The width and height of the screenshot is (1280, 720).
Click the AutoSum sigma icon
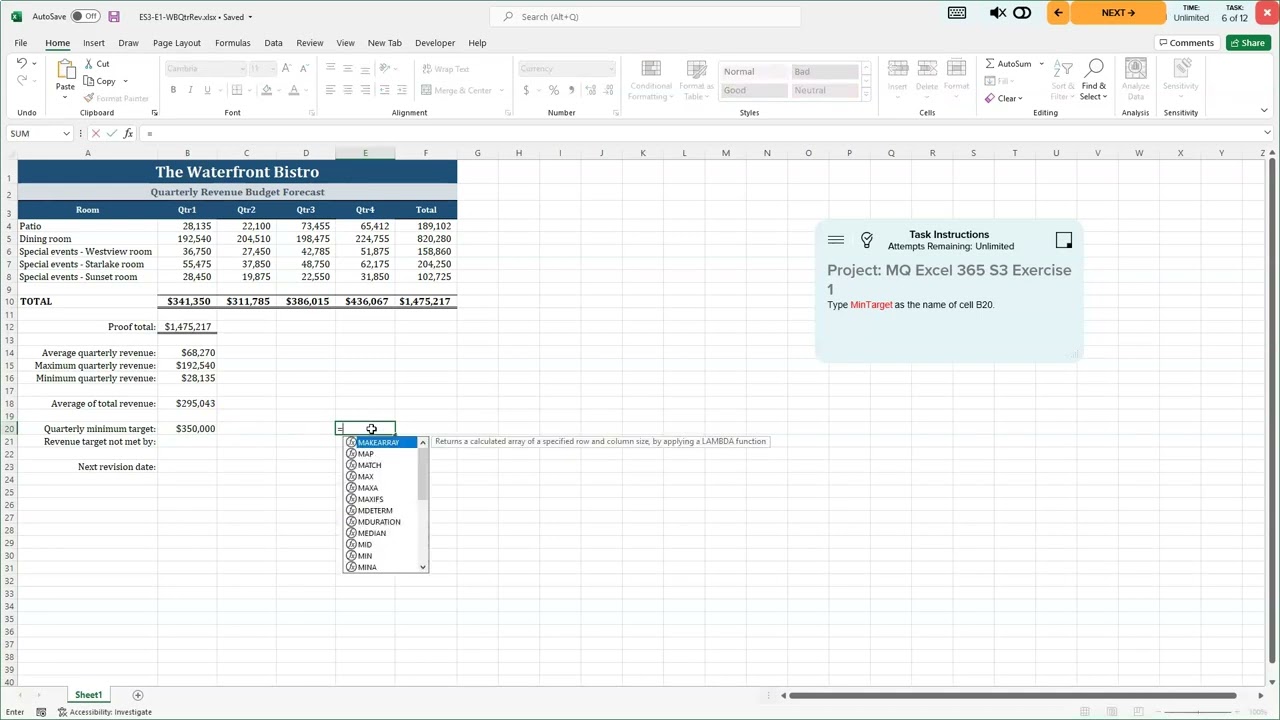(990, 64)
